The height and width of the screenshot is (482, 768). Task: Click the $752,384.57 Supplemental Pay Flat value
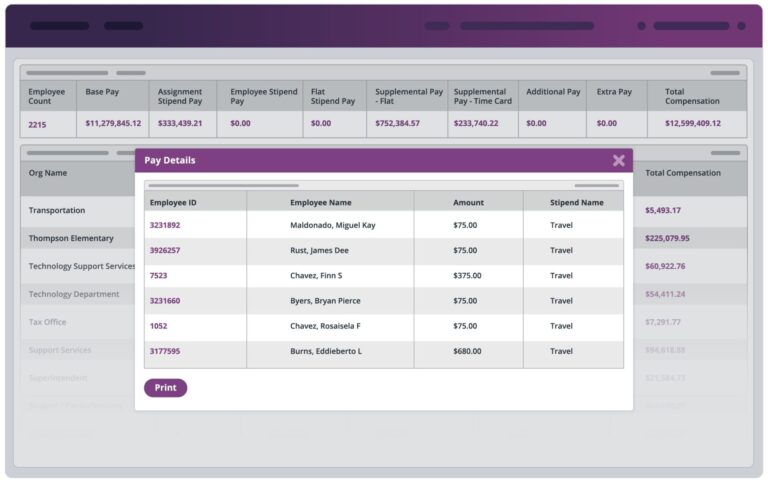(397, 123)
